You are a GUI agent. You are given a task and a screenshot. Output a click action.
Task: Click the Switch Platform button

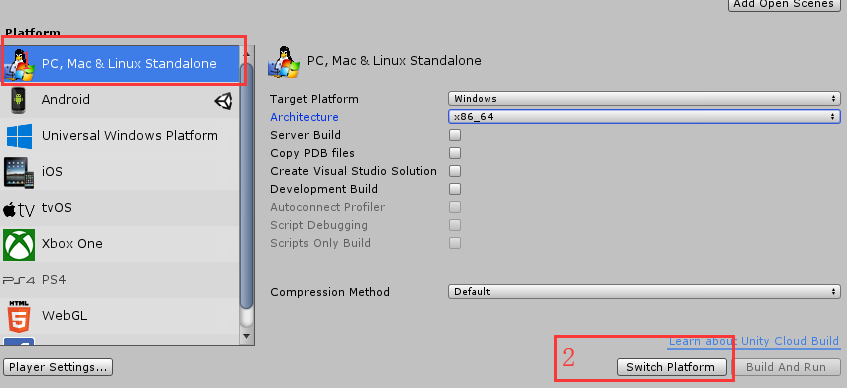tap(671, 367)
